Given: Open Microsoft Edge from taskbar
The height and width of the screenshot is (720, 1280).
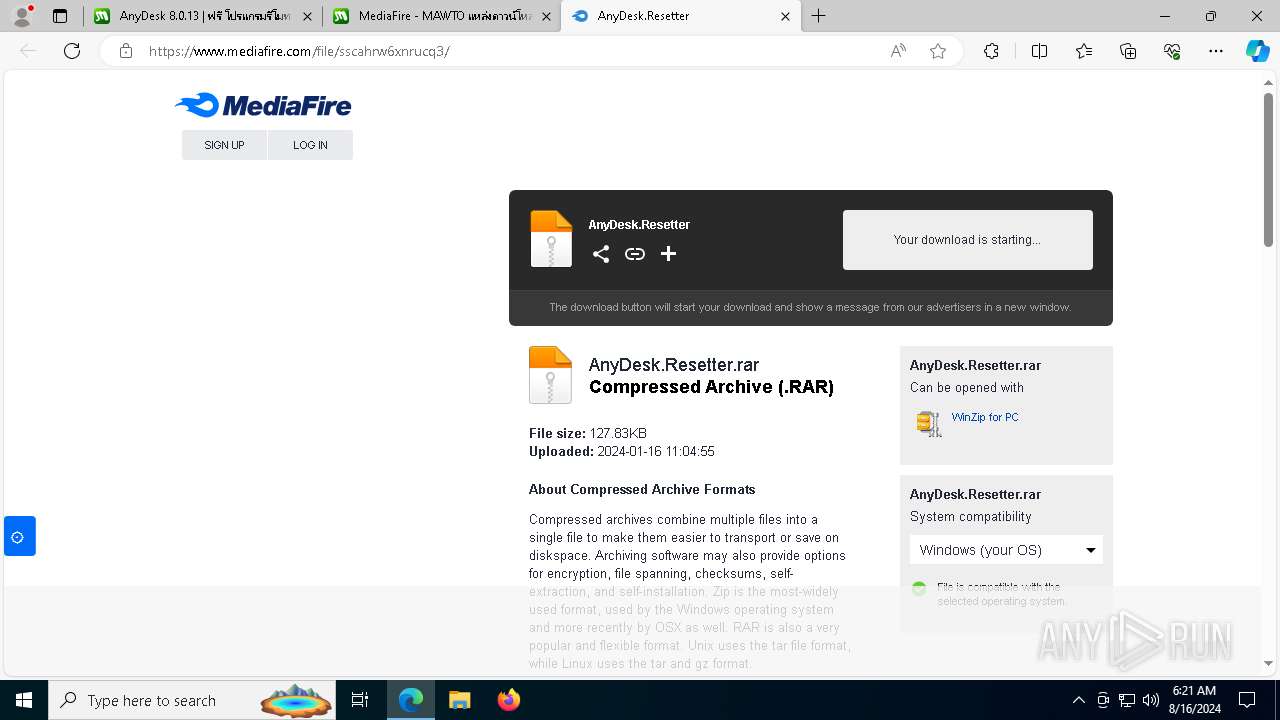Looking at the screenshot, I should click(411, 700).
